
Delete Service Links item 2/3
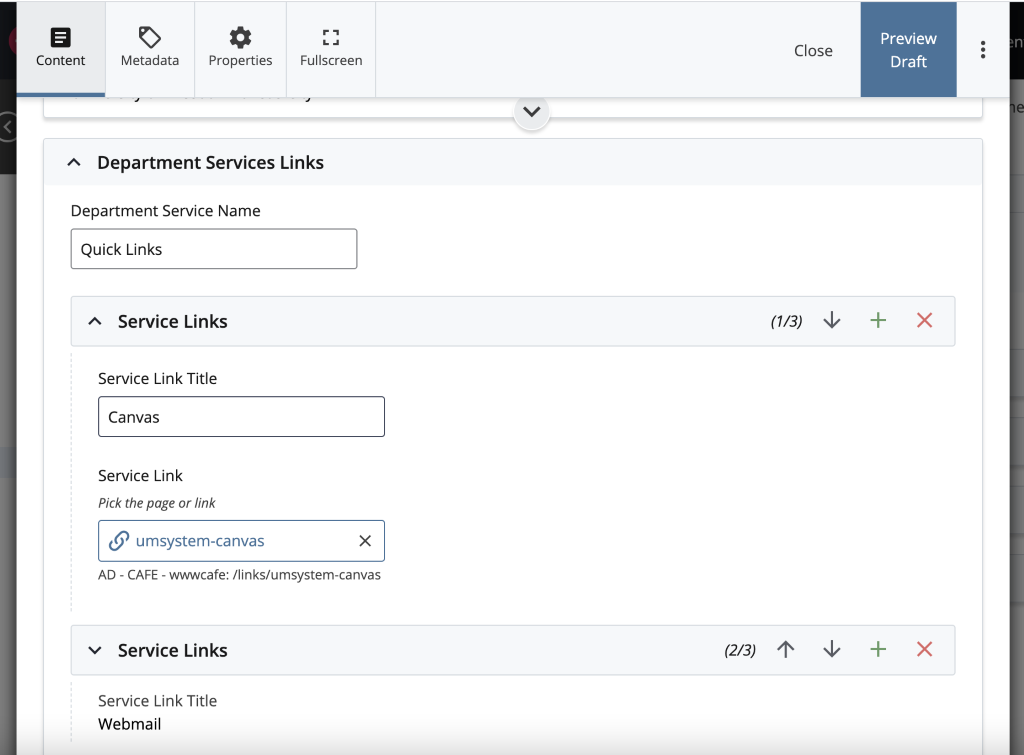coord(925,650)
